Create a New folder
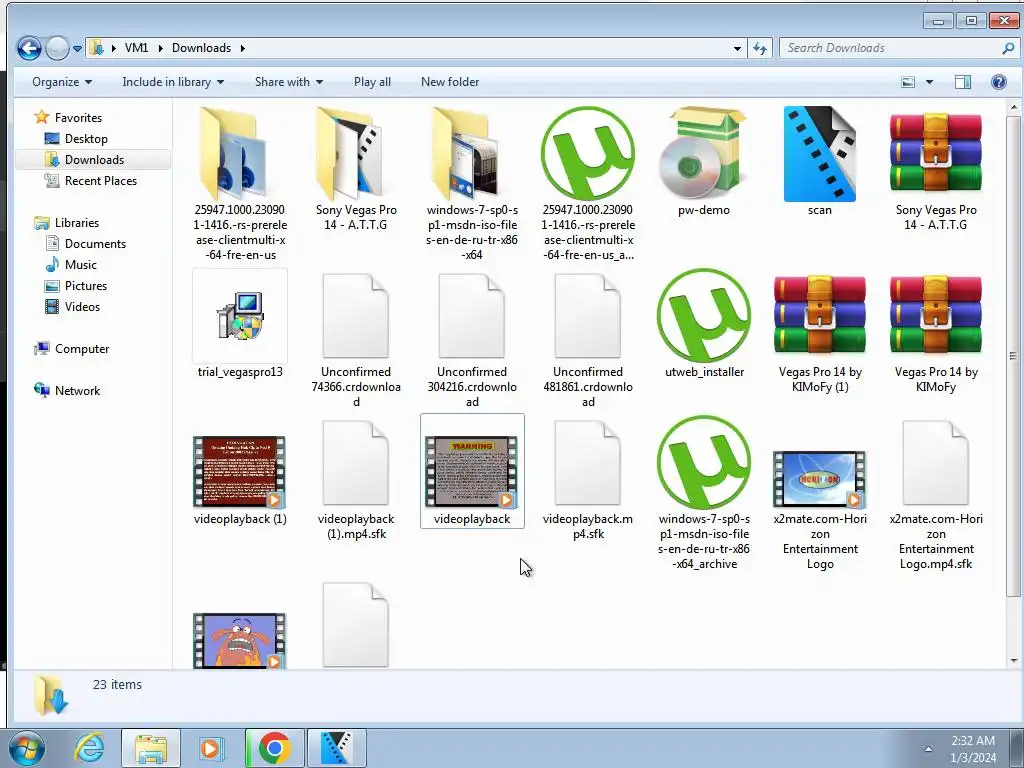Screen dimensions: 1024x768 pos(450,82)
